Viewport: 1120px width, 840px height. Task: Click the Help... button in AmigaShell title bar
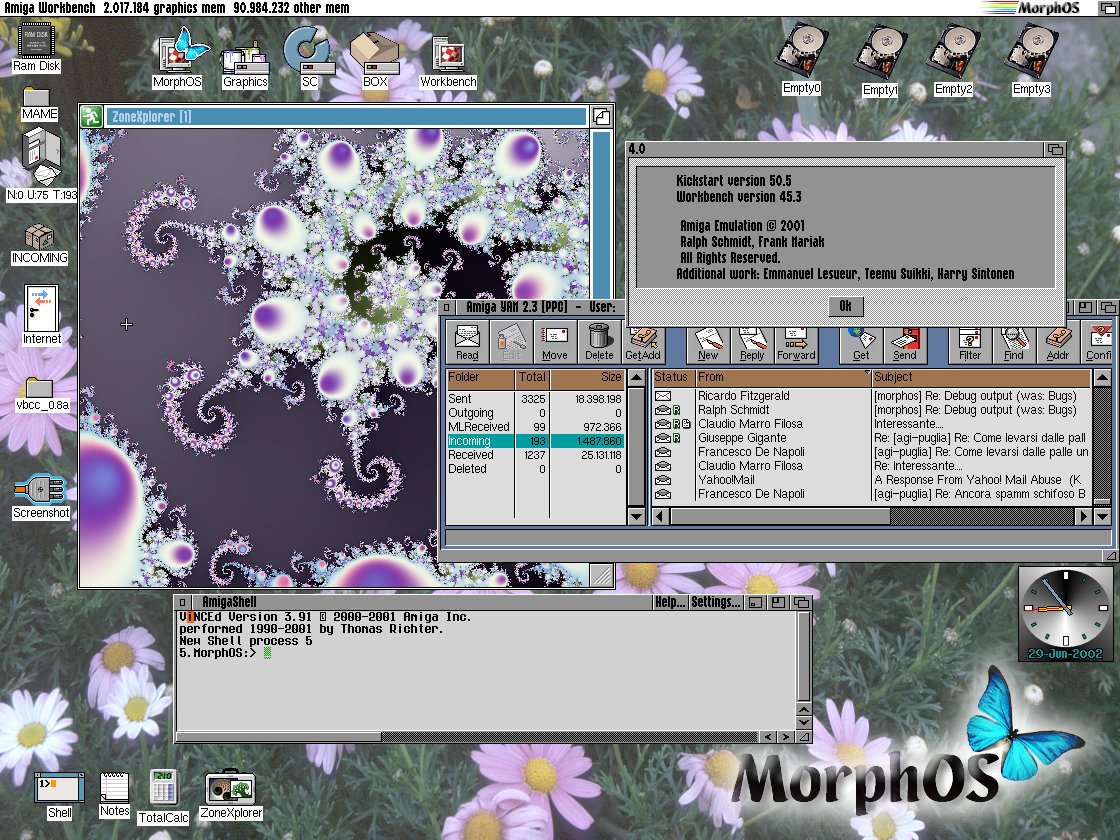click(669, 602)
